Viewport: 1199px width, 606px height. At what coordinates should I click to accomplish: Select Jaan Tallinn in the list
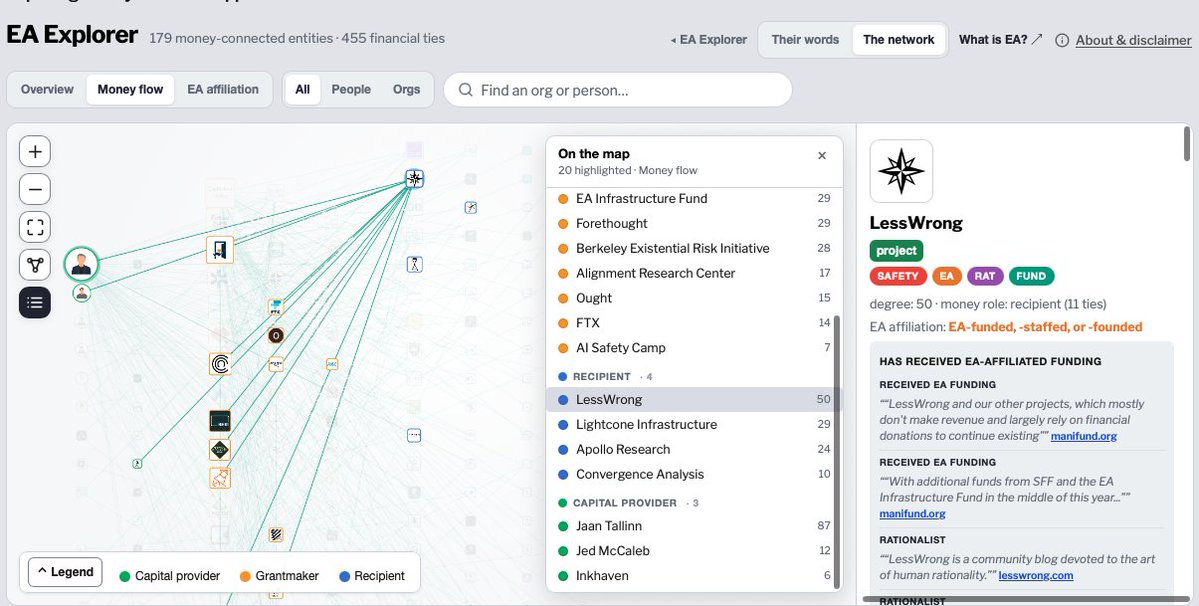pyautogui.click(x=694, y=526)
